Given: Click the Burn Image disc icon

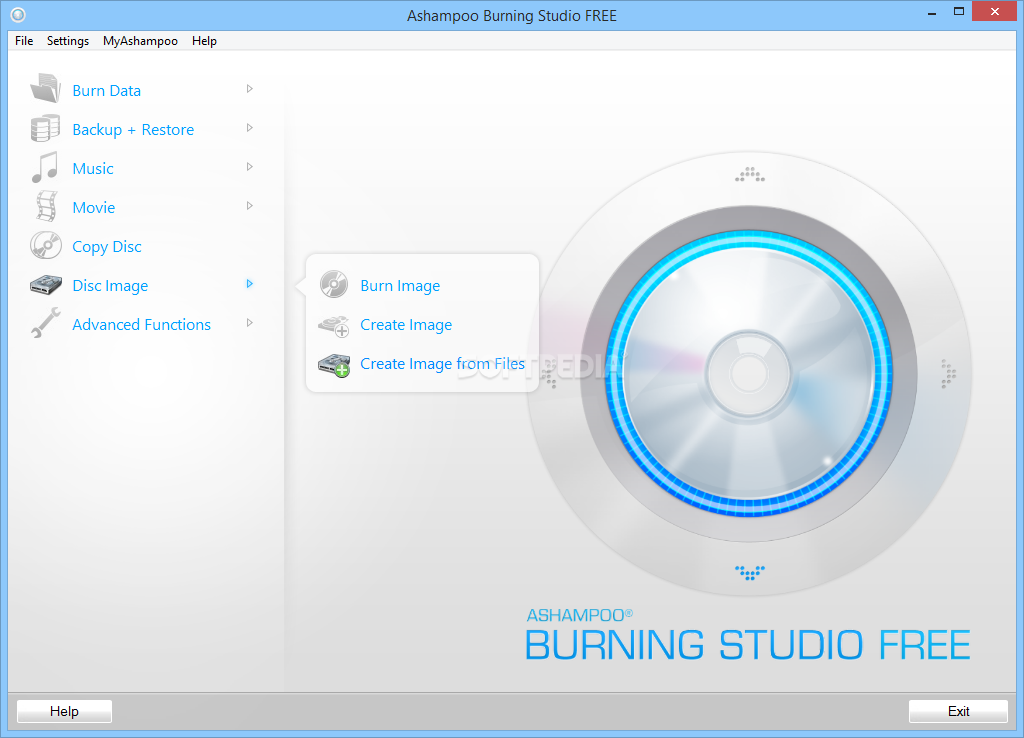Looking at the screenshot, I should tap(334, 285).
